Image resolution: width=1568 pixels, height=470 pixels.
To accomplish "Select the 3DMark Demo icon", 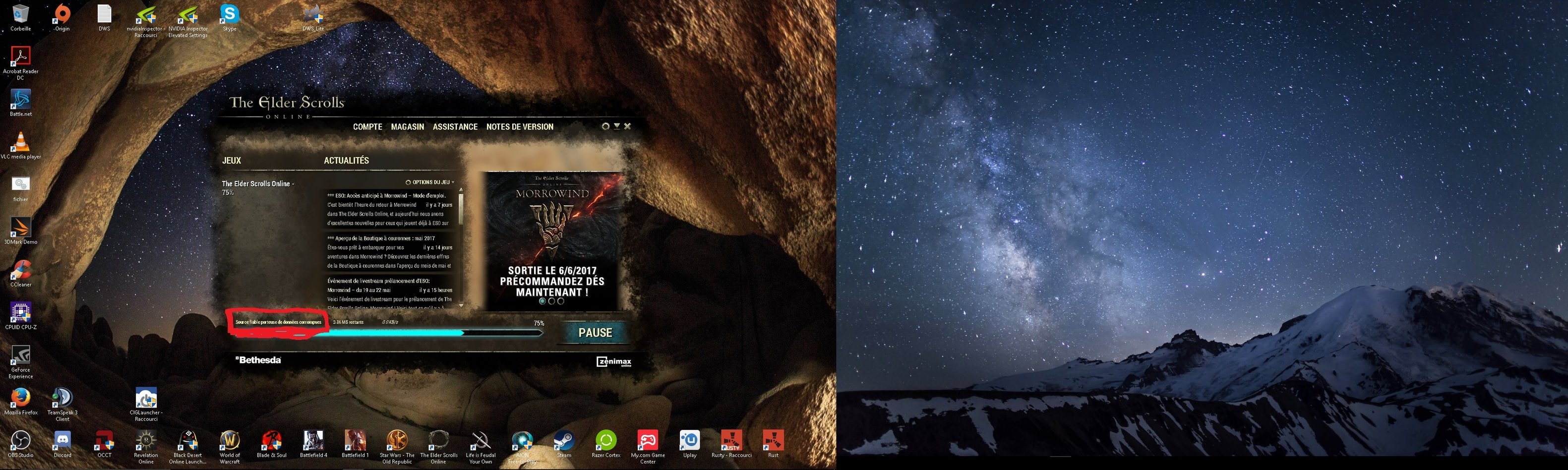I will 21,231.
